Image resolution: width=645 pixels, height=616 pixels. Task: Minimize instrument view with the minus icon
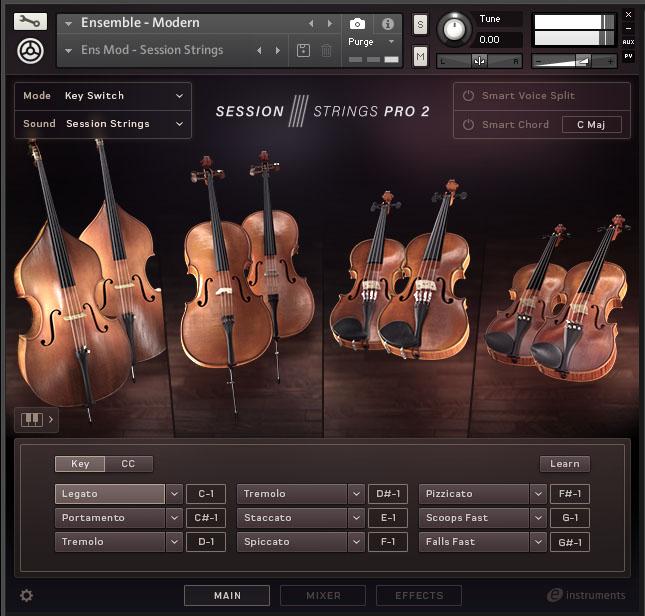coord(628,28)
